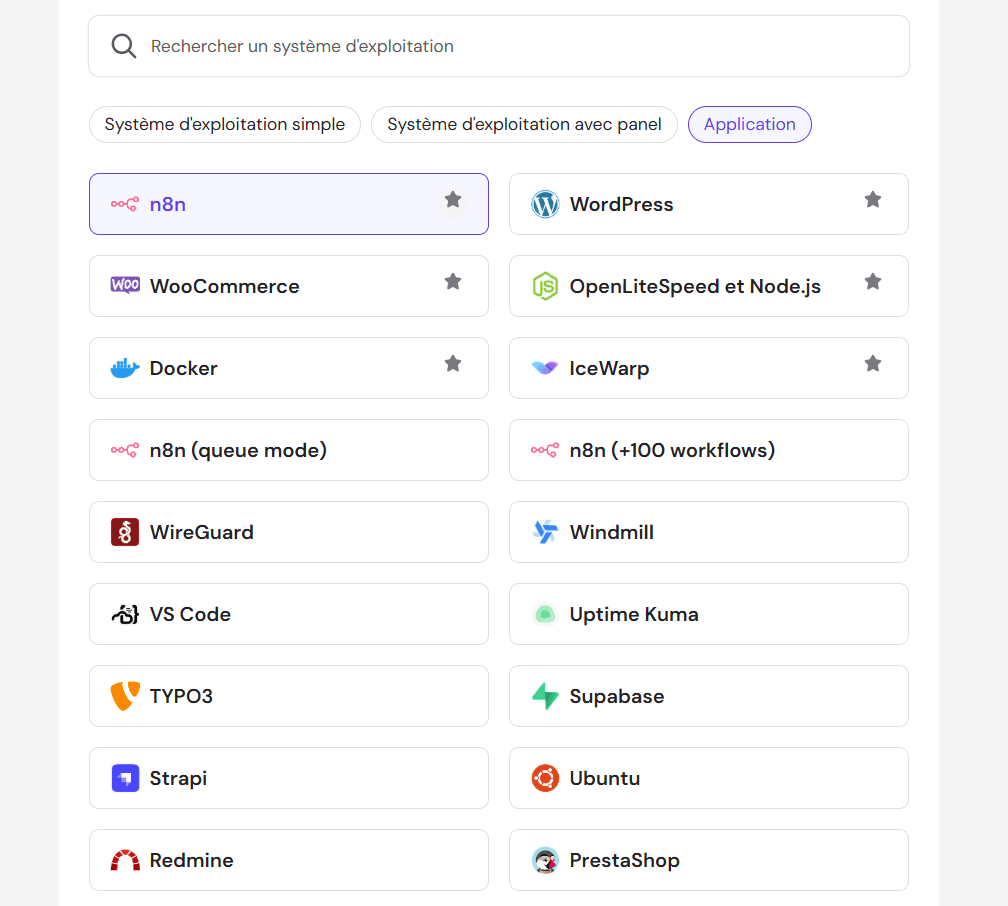Viewport: 1008px width, 906px height.
Task: Click the n8n logo icon in the selected card
Action: pyautogui.click(x=125, y=204)
